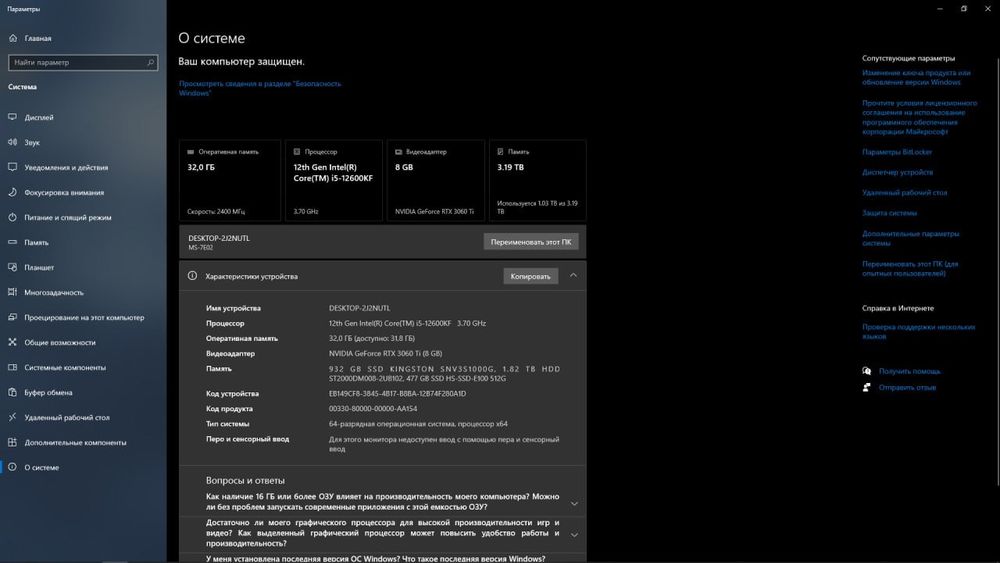The height and width of the screenshot is (563, 1000).
Task: Open Изменение ключа продукта link
Action: tap(916, 77)
